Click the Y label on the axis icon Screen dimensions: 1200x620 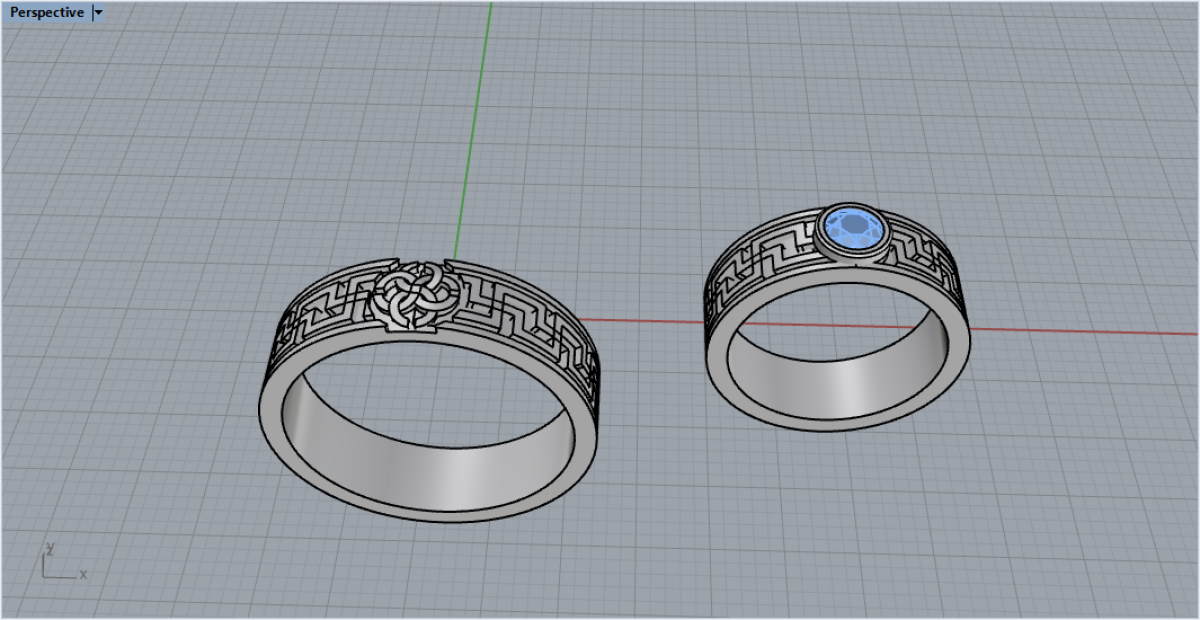click(48, 549)
